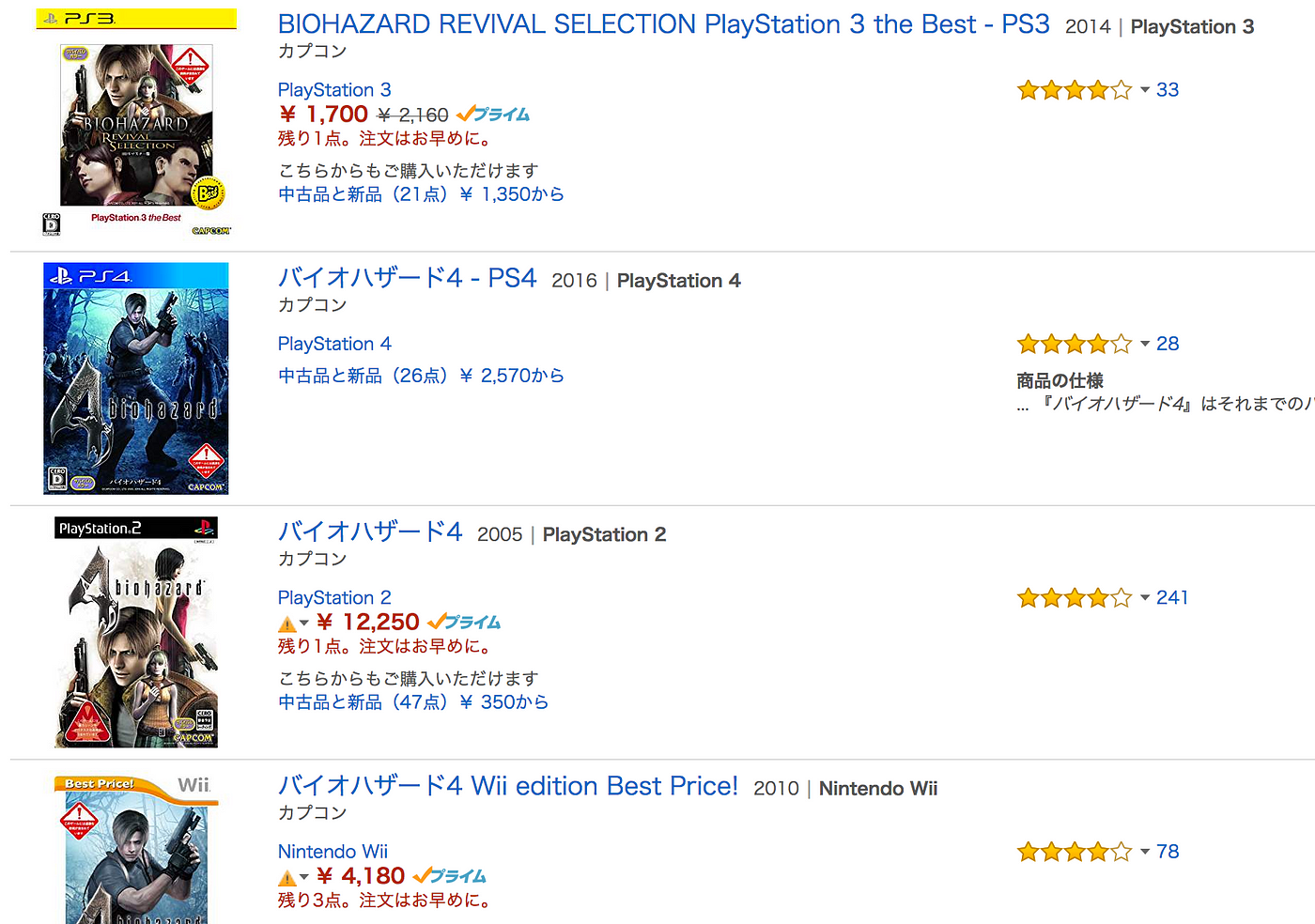Click the PlayStation 4 platform link
This screenshot has width=1315, height=924.
click(x=334, y=344)
